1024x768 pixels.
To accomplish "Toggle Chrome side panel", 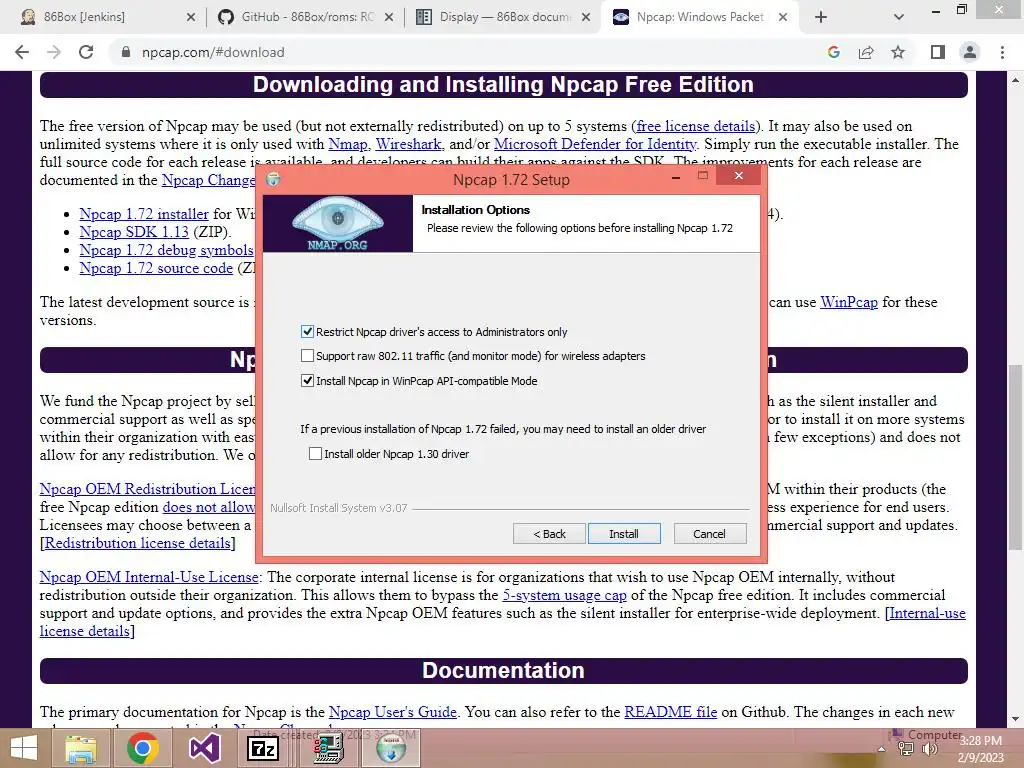I will click(x=938, y=52).
